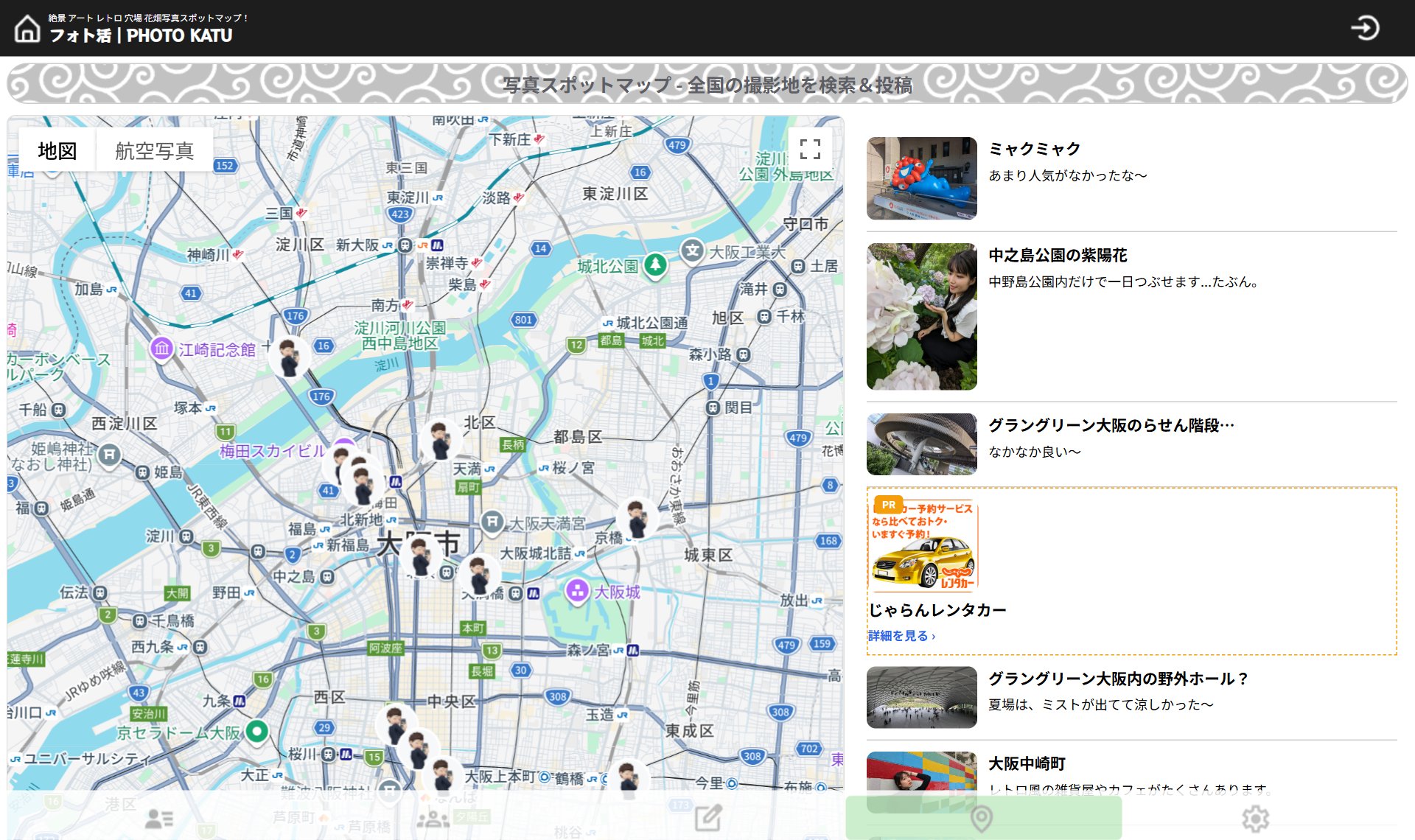This screenshot has height=840, width=1415.
Task: Open the login arrow icon in the header
Action: point(1365,28)
